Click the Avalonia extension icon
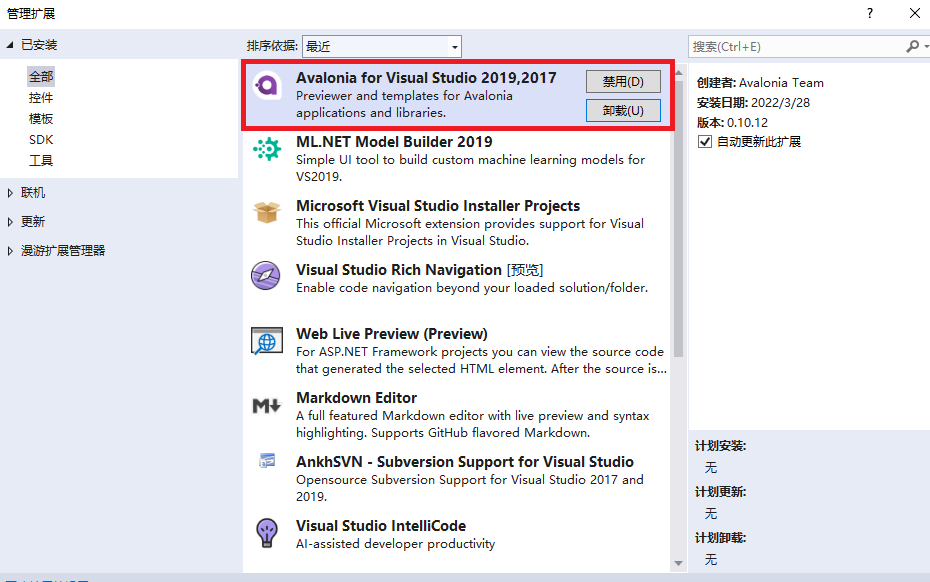 pos(267,86)
